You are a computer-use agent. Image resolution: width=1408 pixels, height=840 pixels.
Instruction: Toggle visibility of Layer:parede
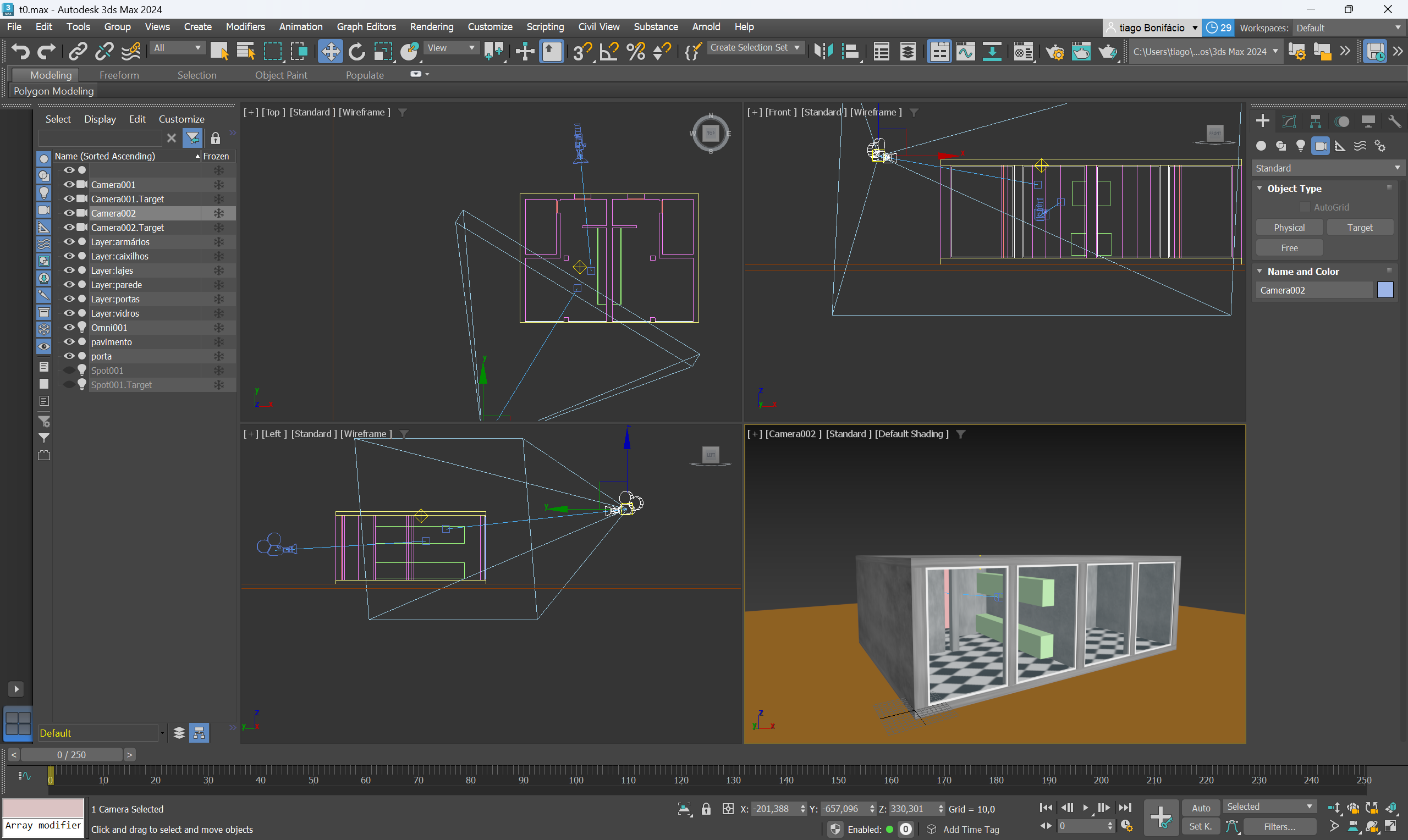69,284
